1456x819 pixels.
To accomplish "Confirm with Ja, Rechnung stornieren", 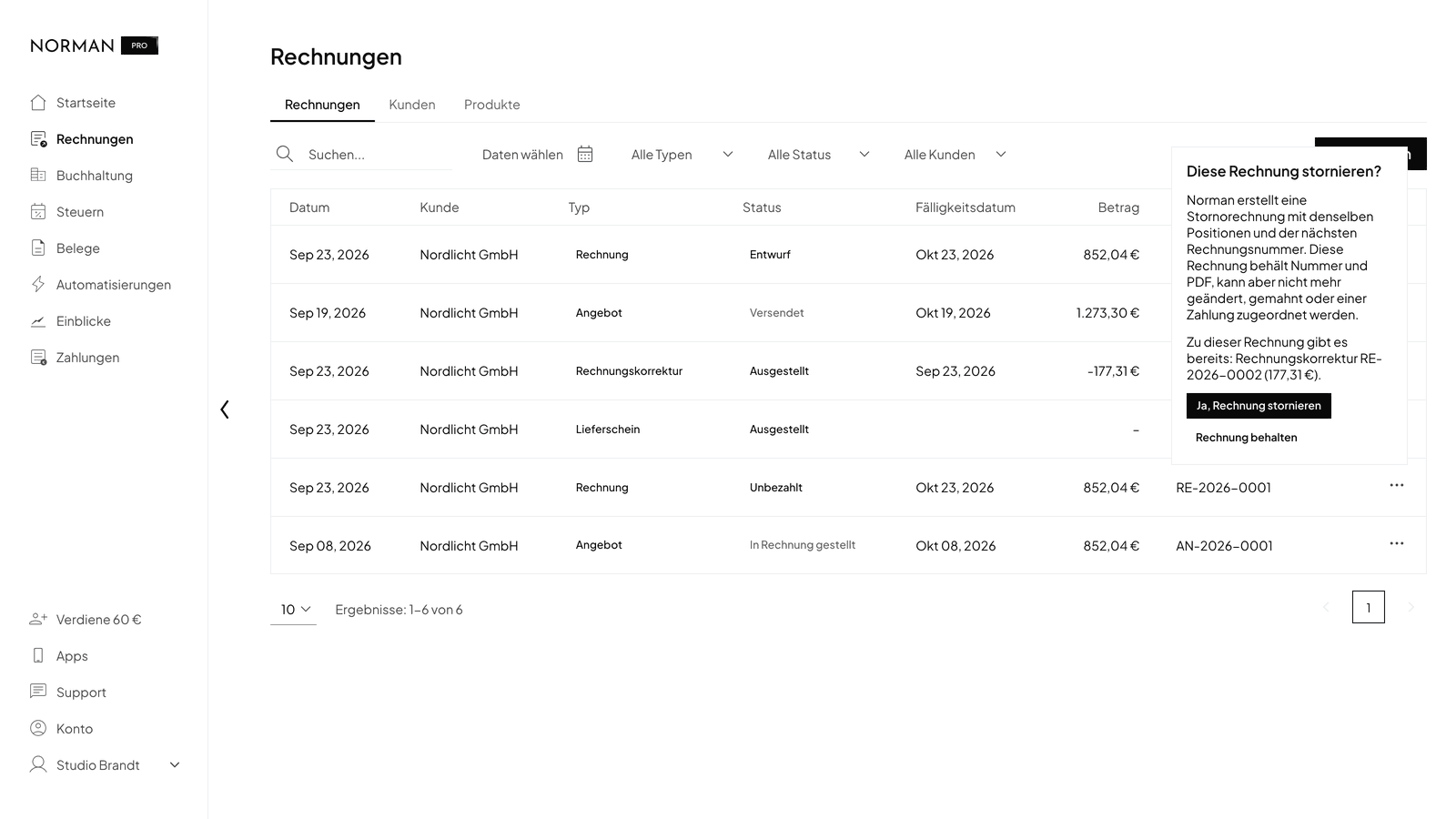I will 1259,406.
